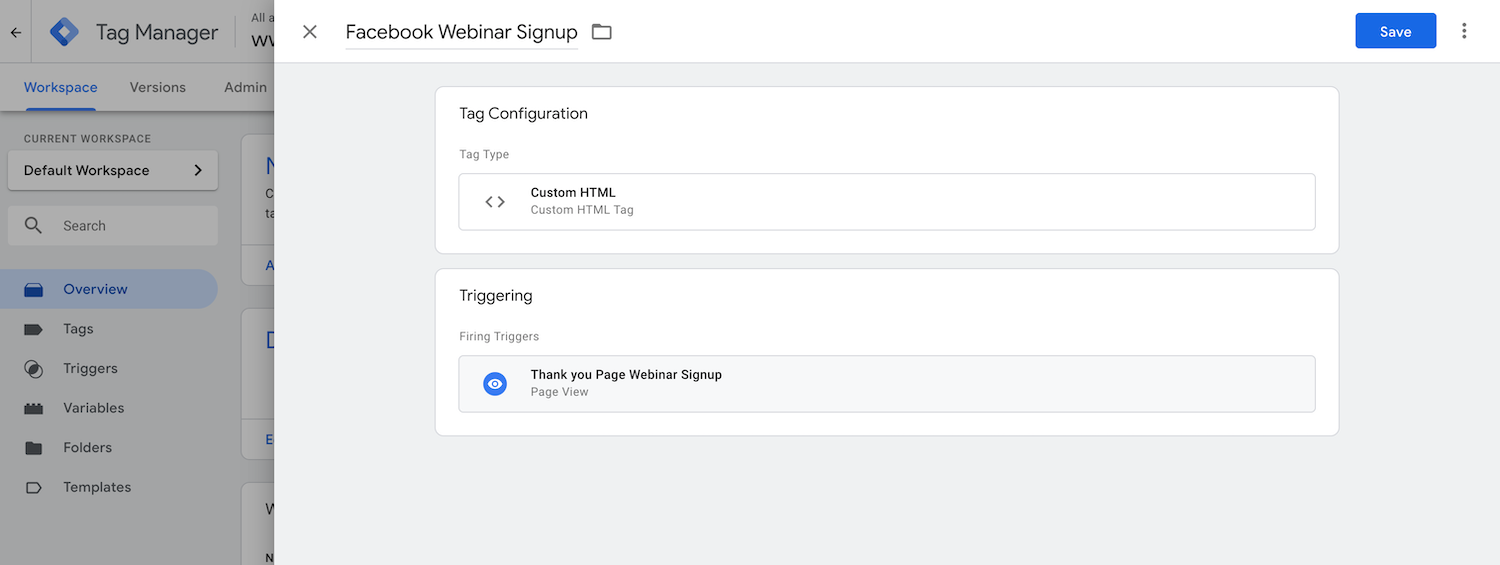This screenshot has width=1500, height=565.
Task: Click the Variables brick icon
Action: tap(33, 408)
